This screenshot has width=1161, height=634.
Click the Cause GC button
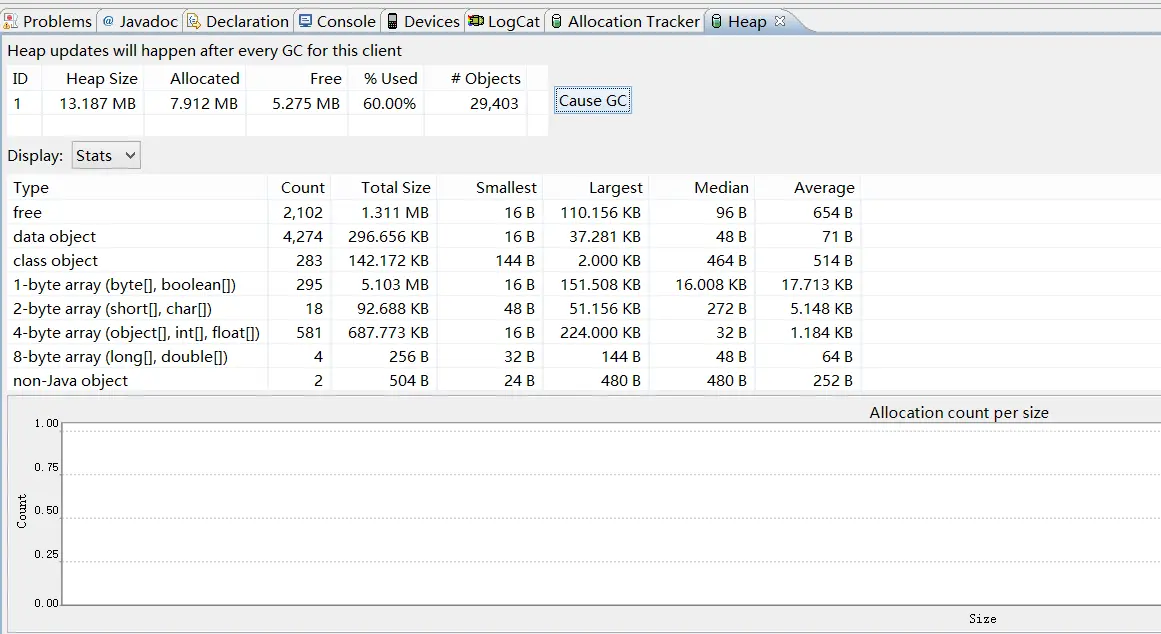[592, 101]
